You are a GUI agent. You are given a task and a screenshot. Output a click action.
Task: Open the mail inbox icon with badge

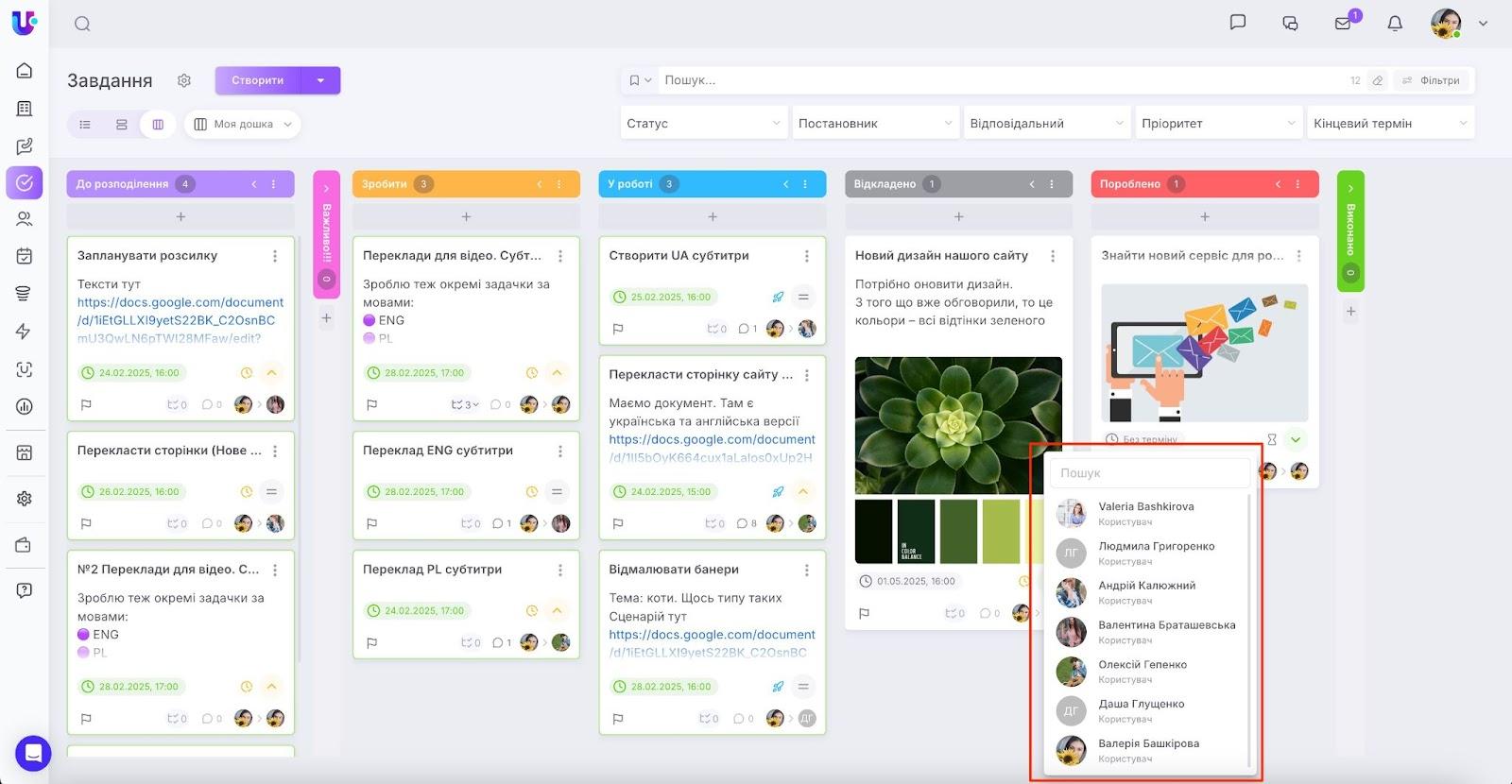tap(1343, 24)
